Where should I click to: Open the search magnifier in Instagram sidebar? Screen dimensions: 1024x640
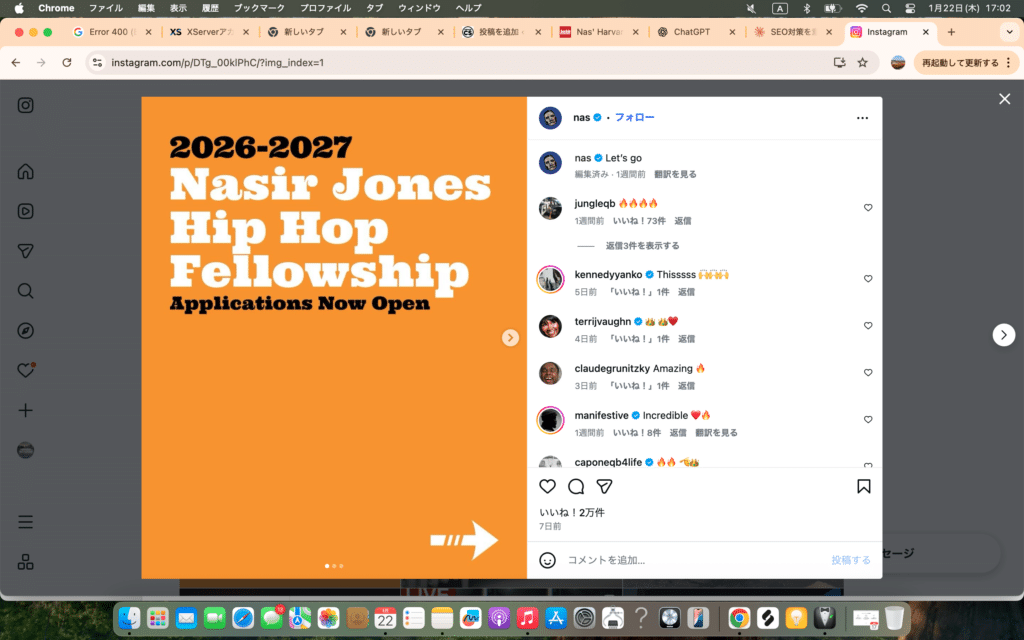25,291
